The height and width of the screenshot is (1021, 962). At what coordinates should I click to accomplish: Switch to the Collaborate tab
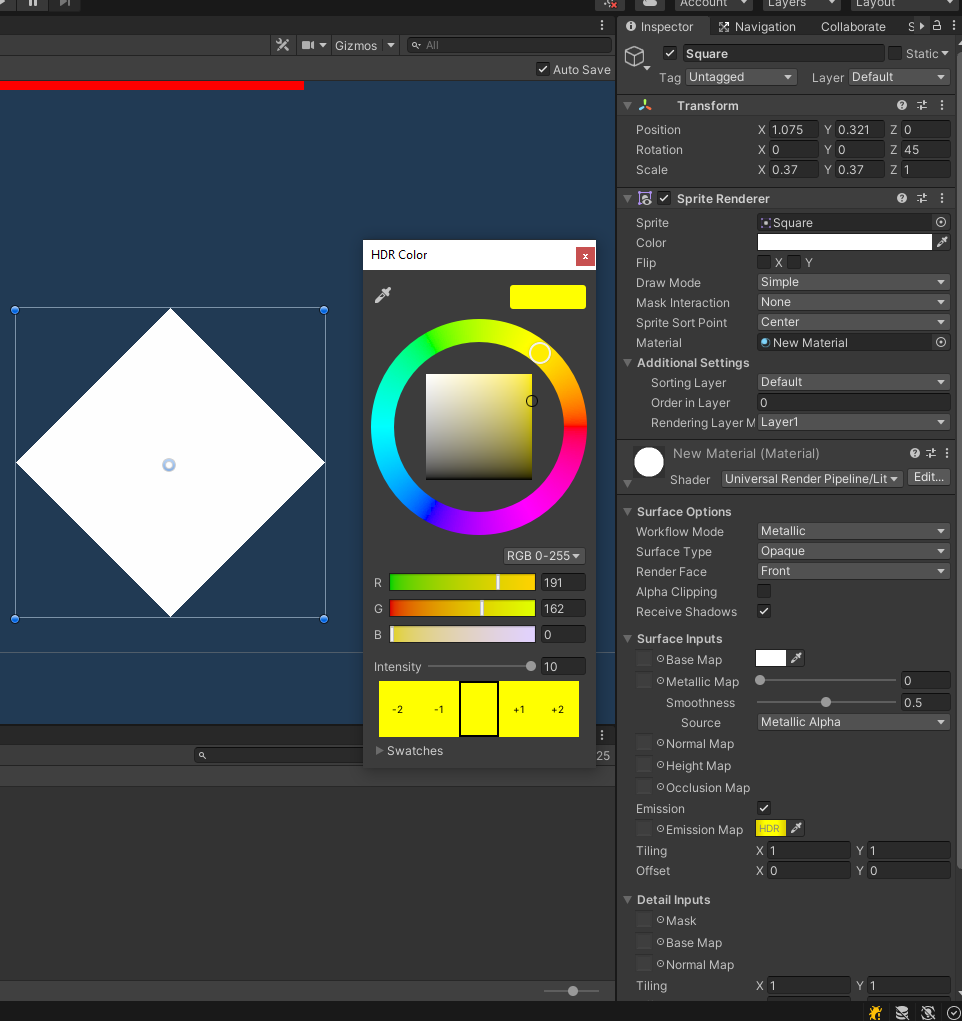(x=853, y=27)
